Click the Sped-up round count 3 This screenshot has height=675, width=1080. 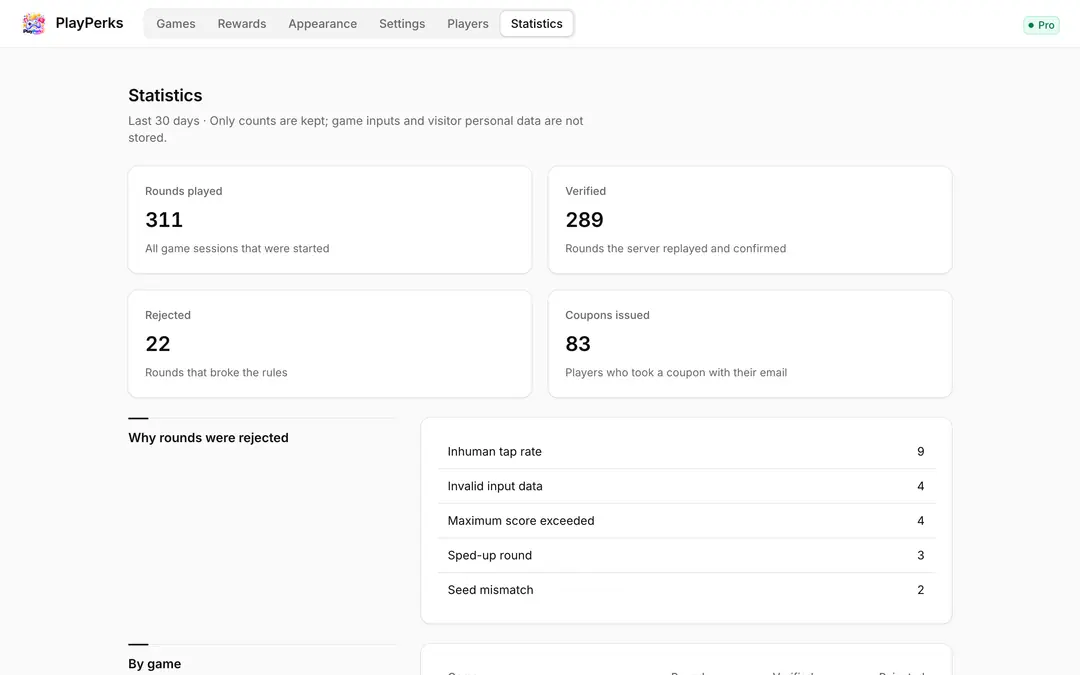coord(920,555)
